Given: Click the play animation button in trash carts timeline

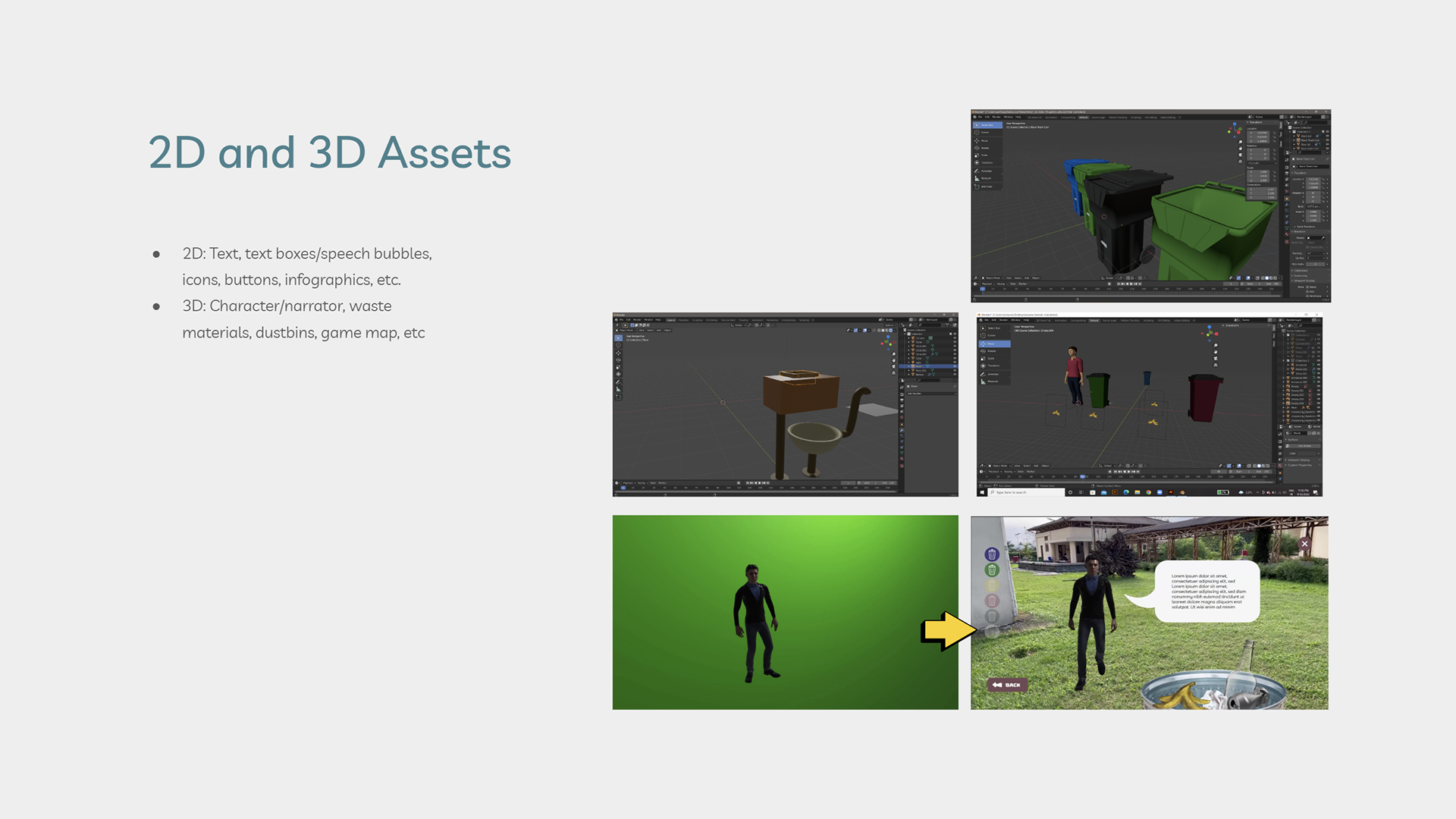Looking at the screenshot, I should [x=1131, y=284].
